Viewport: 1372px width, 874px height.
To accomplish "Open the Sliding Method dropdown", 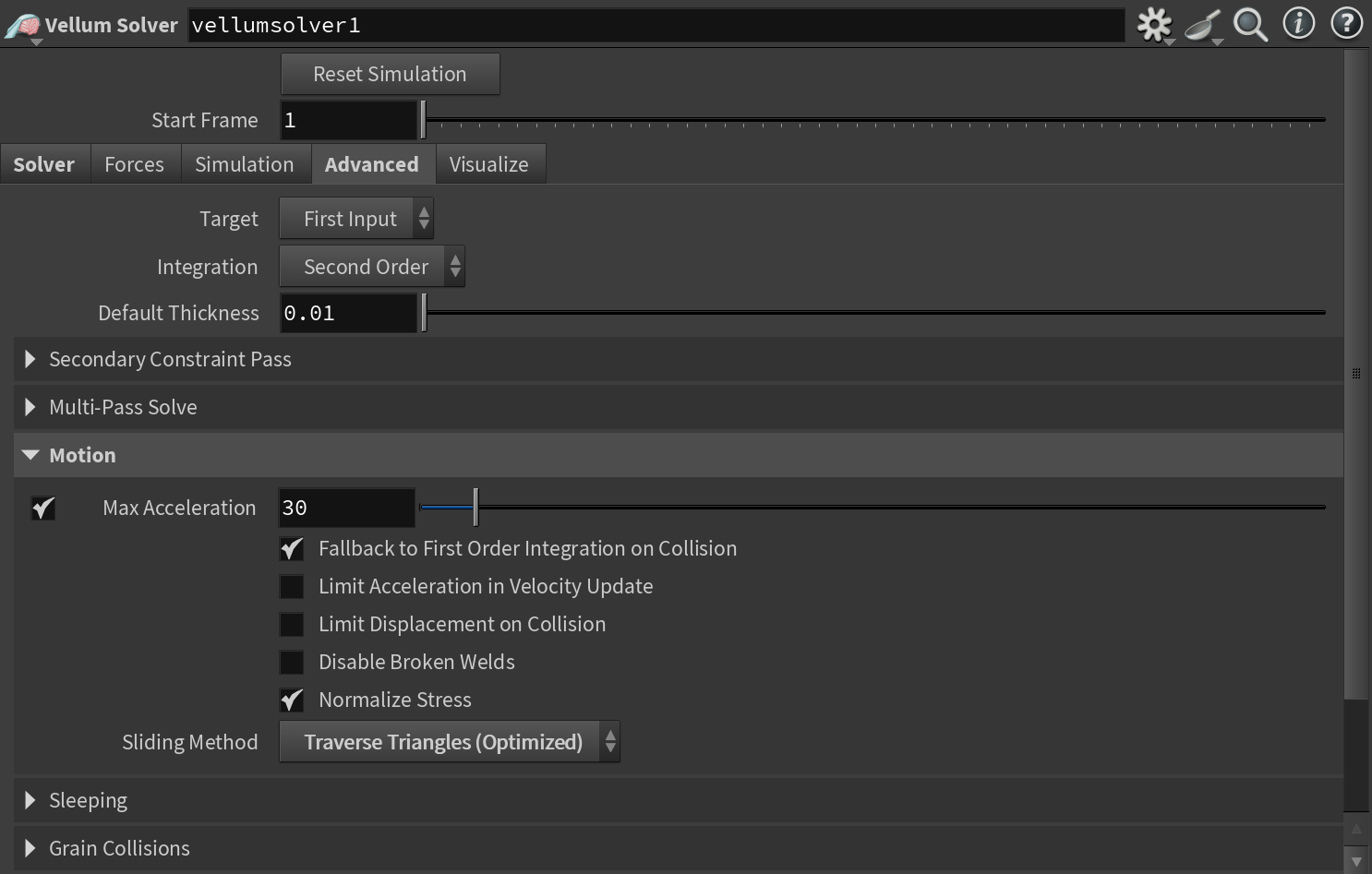I will pyautogui.click(x=450, y=742).
